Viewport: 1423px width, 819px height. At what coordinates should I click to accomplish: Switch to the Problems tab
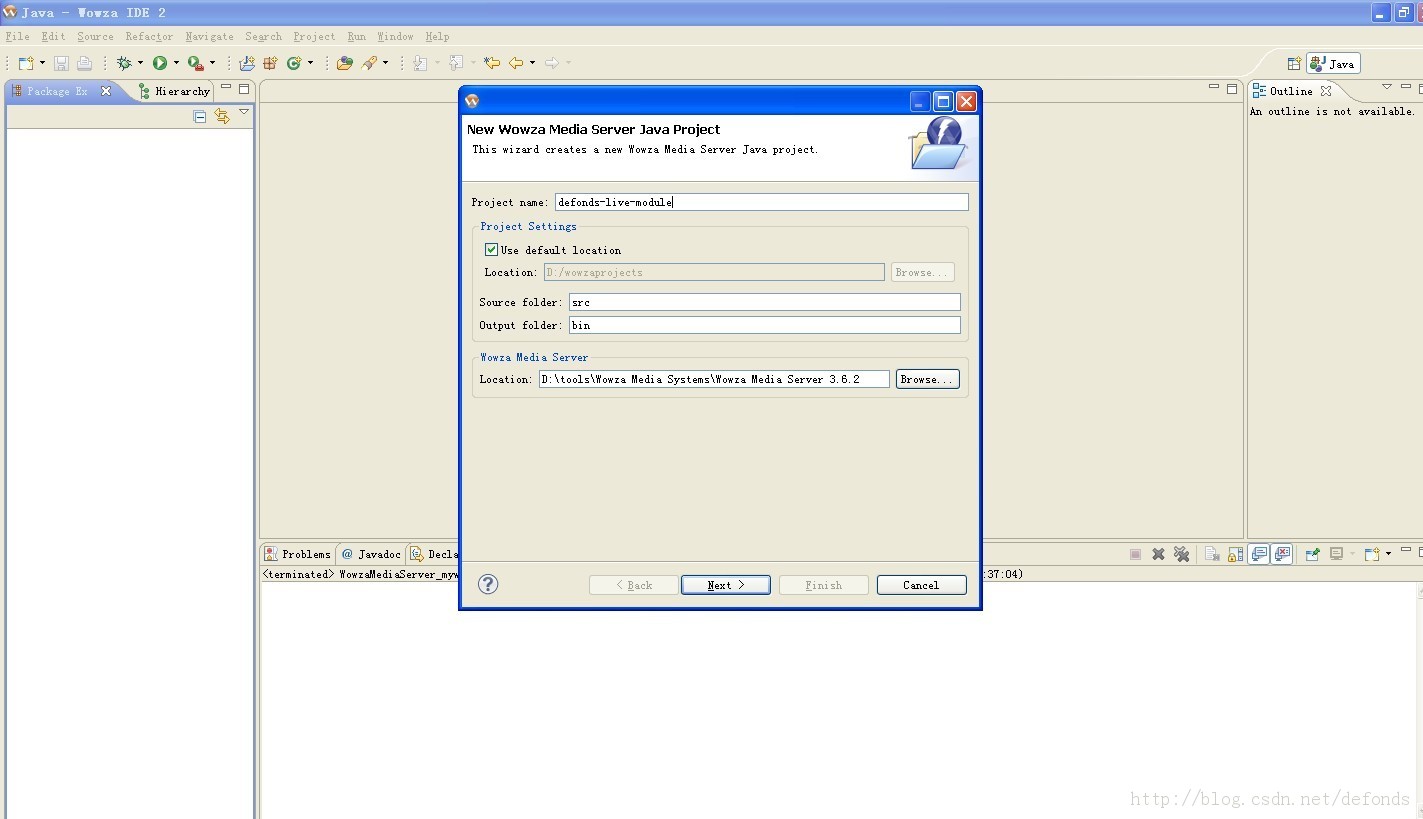[x=298, y=554]
